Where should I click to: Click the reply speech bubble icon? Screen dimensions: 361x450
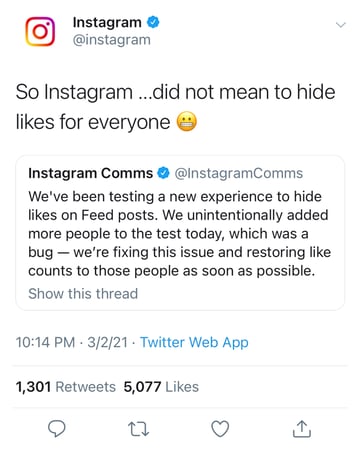57,428
